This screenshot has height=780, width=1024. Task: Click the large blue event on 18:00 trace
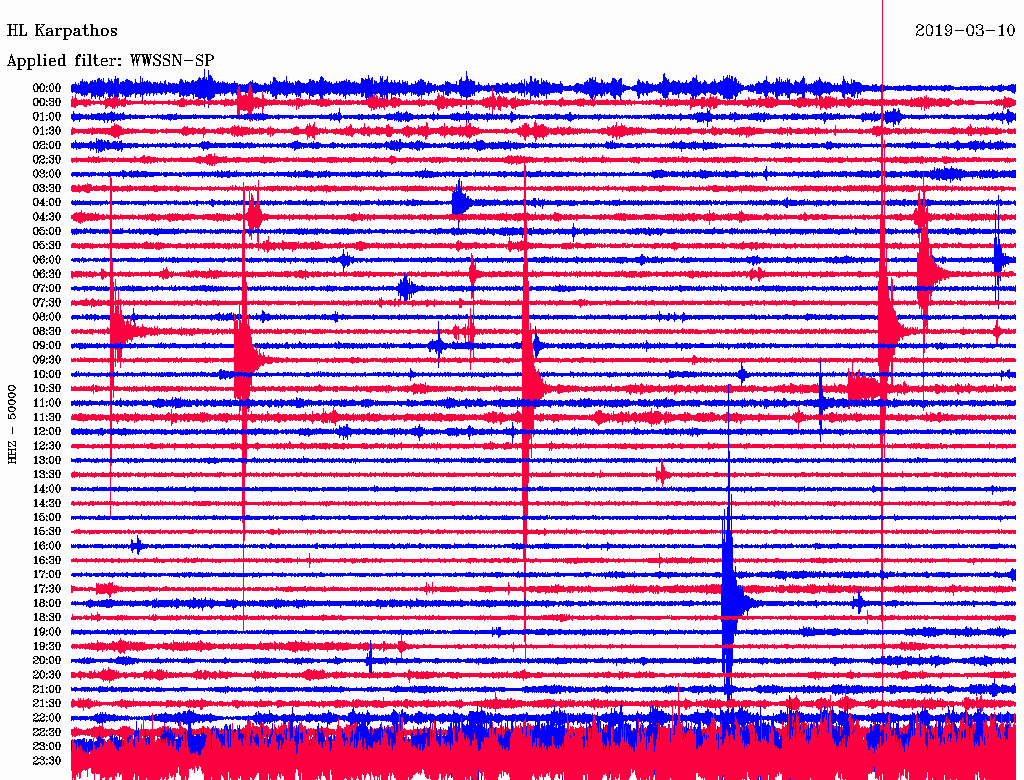point(731,602)
